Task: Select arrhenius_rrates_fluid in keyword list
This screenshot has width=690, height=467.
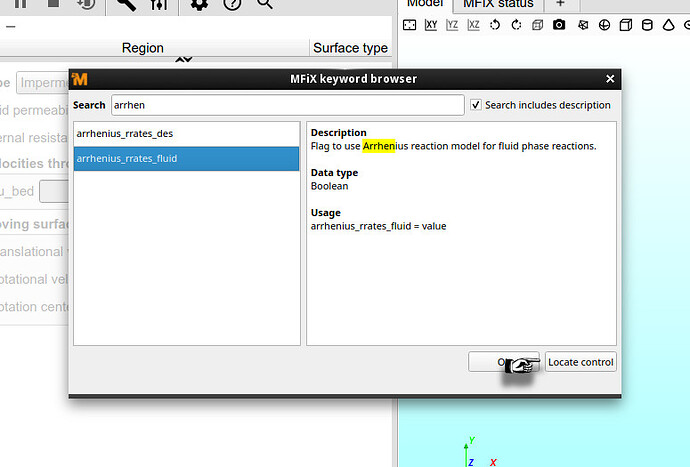Action: [x=187, y=158]
